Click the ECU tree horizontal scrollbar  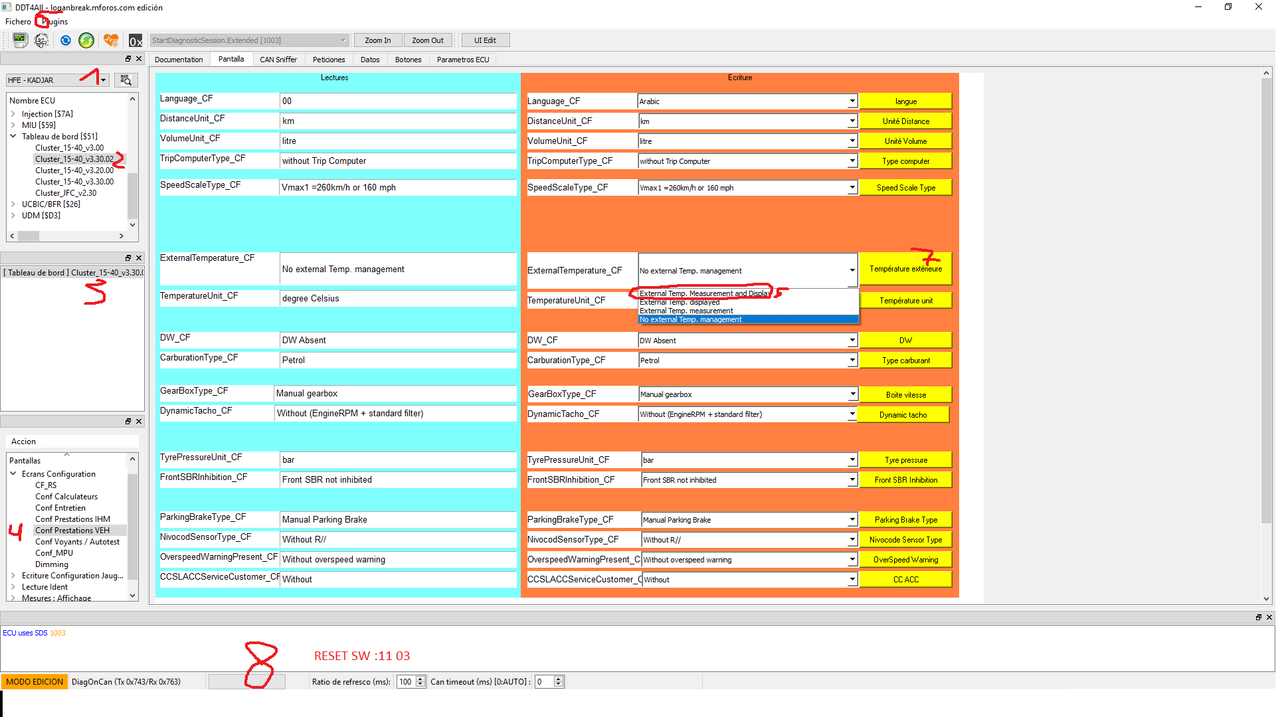point(66,236)
